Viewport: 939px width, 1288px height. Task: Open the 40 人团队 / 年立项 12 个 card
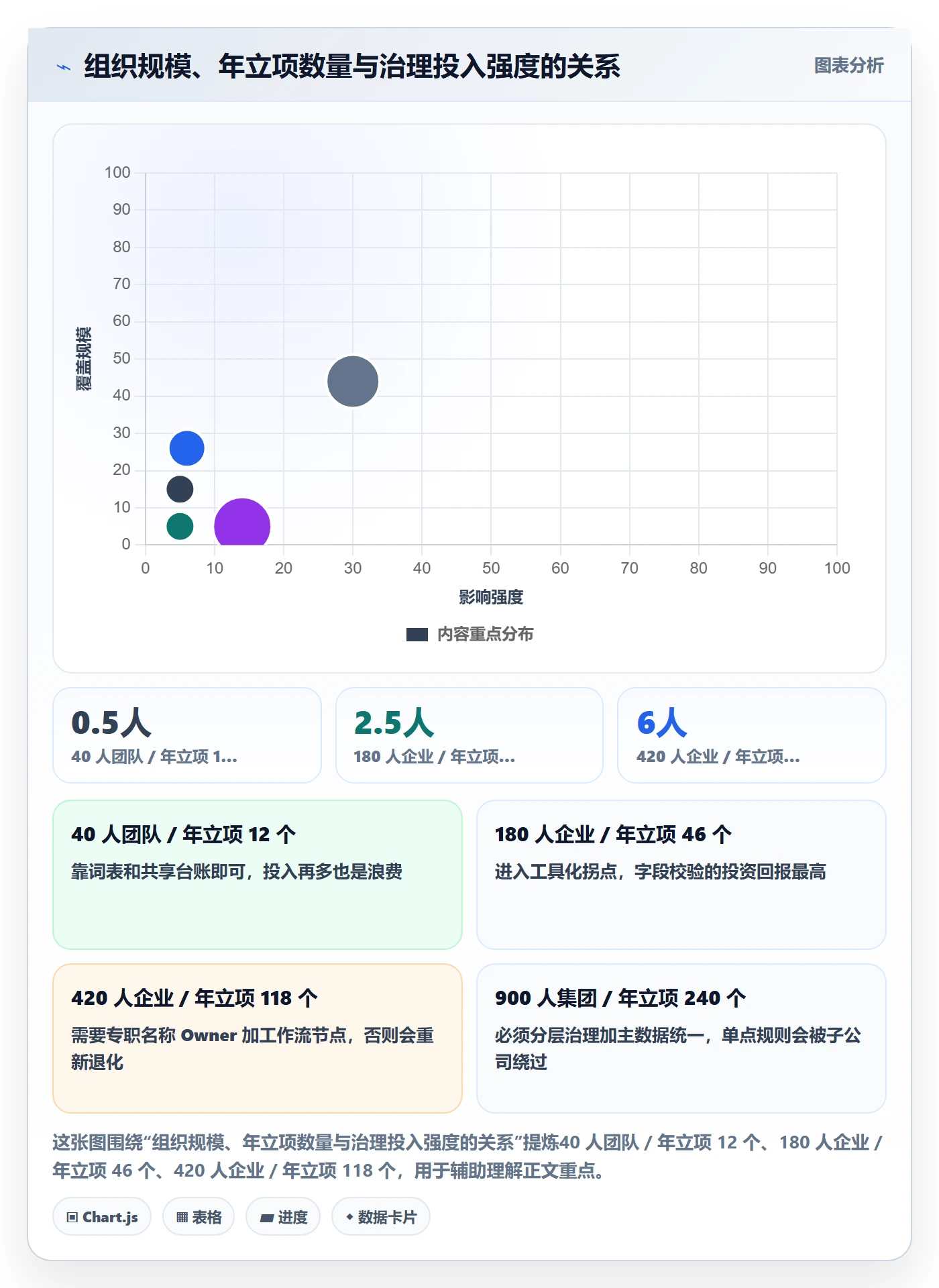(258, 874)
